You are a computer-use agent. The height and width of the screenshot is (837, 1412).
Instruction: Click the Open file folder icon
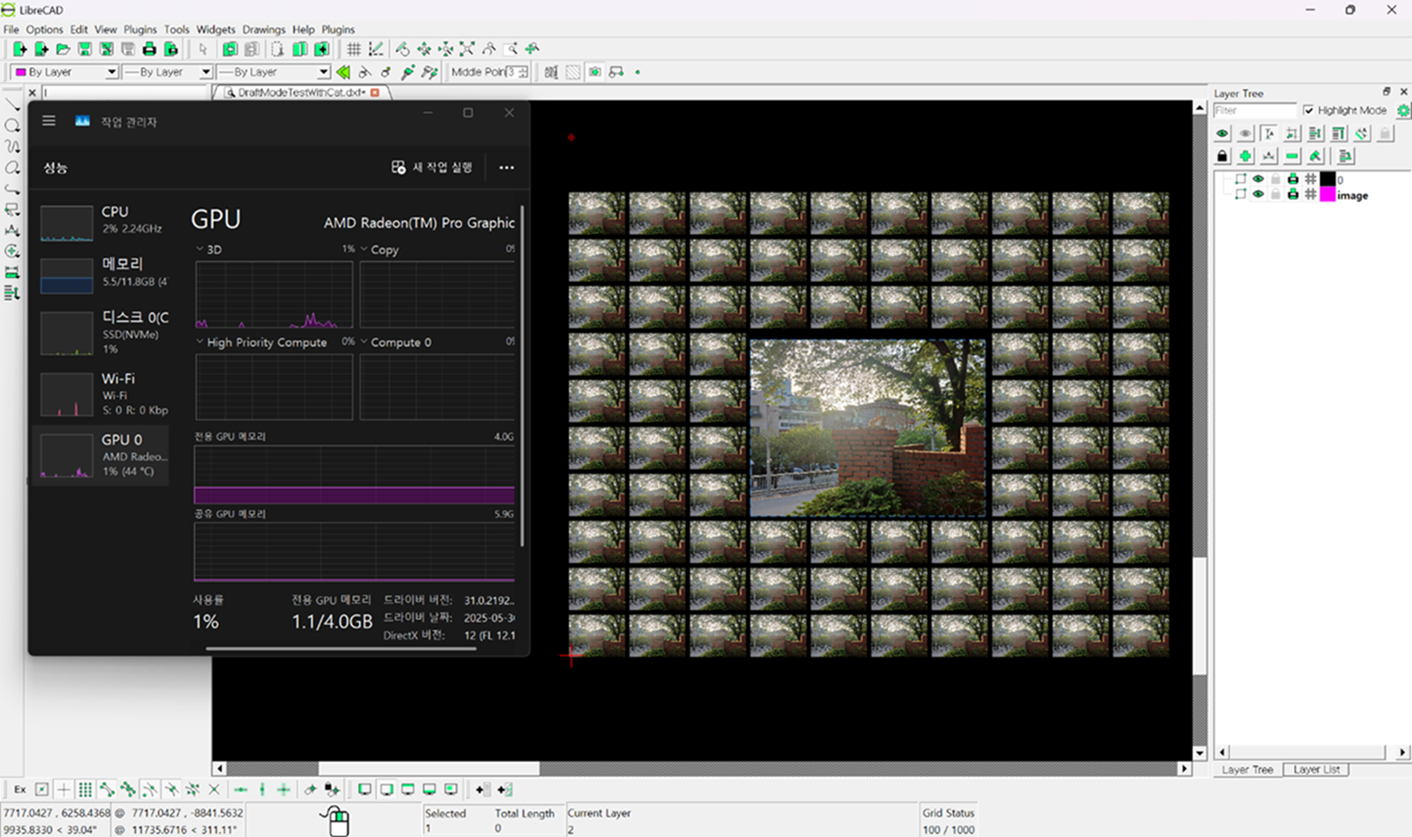pos(62,49)
